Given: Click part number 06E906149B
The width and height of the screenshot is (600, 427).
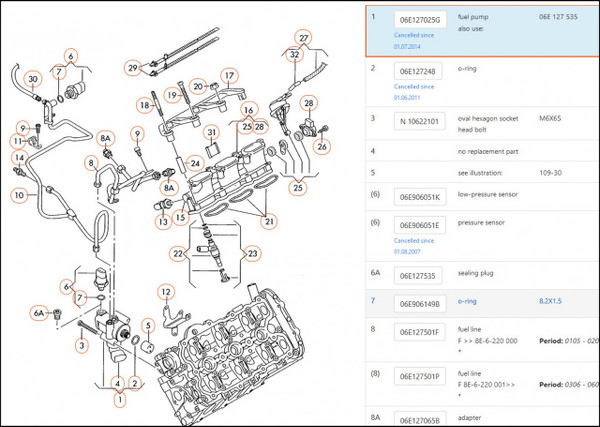Looking at the screenshot, I should tap(419, 302).
